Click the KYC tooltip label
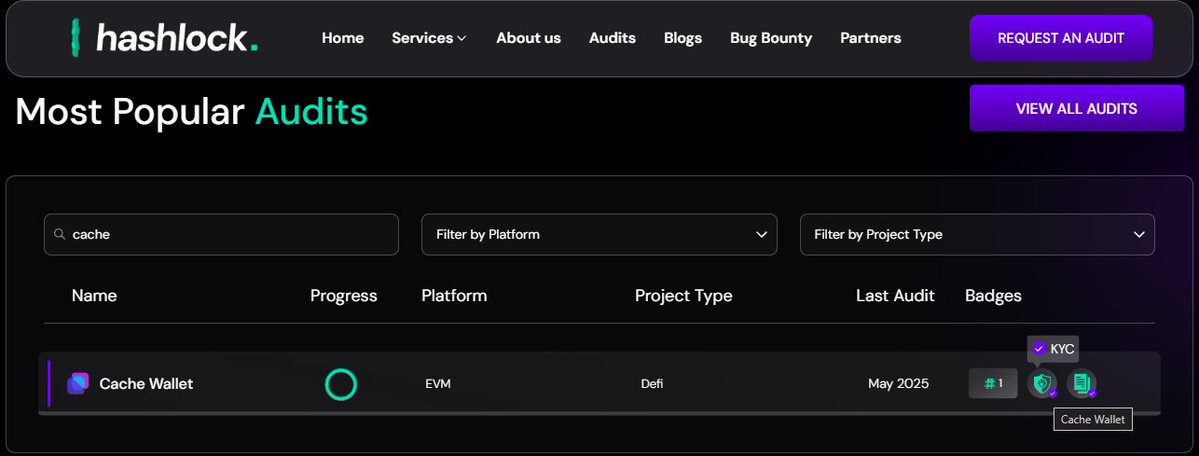Screen dimensions: 1199x456 (1053, 349)
